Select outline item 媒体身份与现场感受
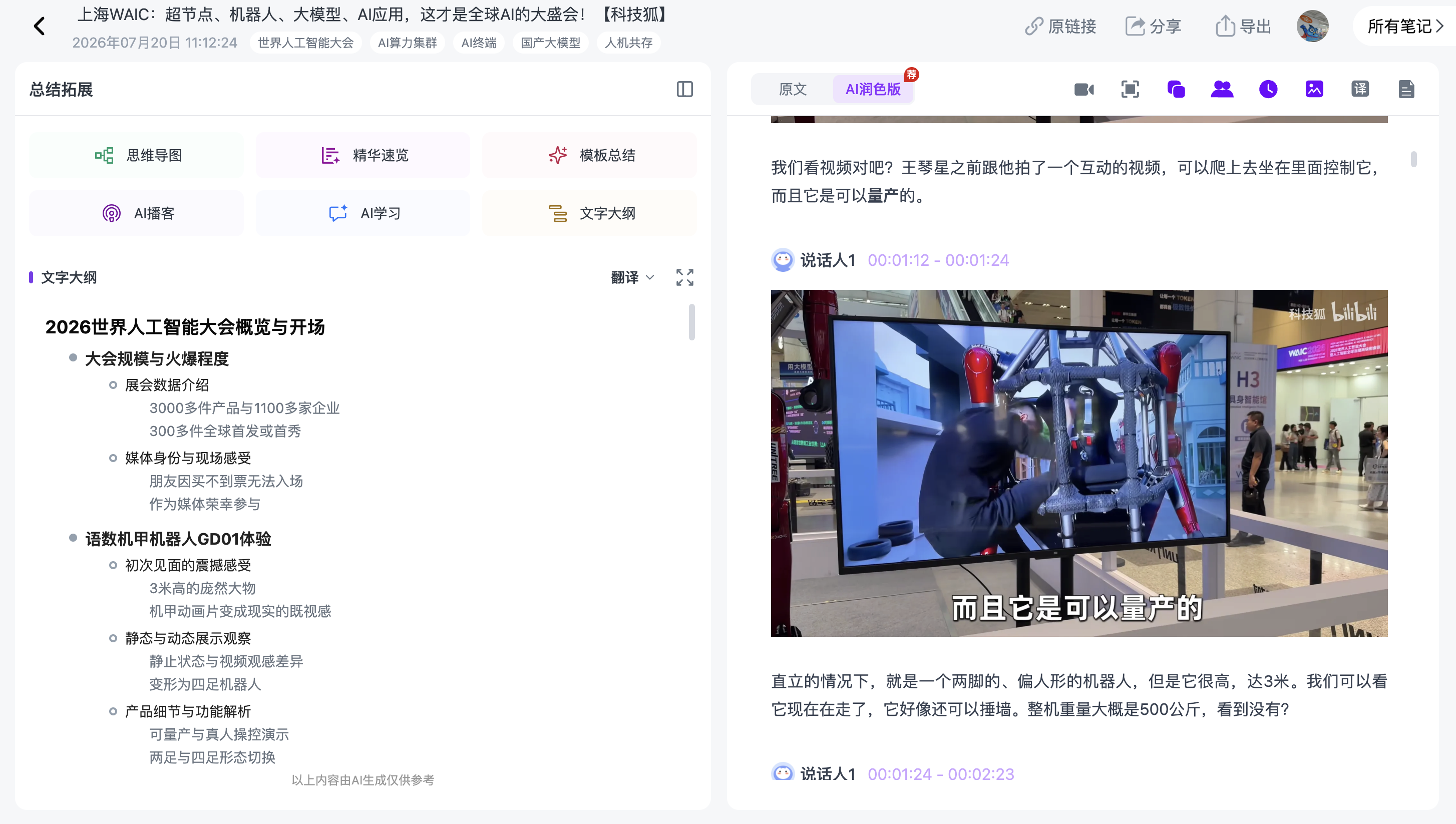1456x824 pixels. (188, 459)
